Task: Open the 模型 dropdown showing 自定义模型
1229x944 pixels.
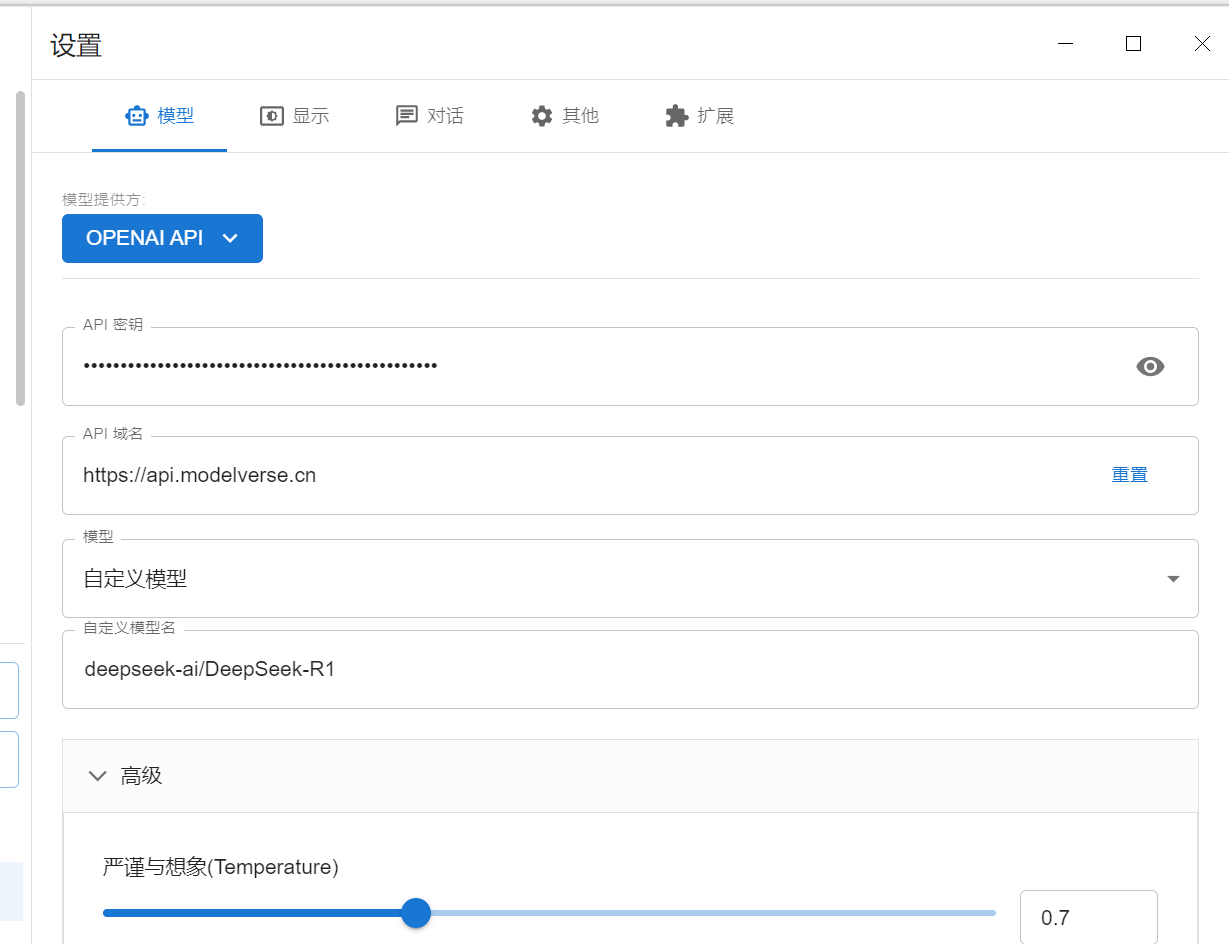Action: pyautogui.click(x=1170, y=578)
